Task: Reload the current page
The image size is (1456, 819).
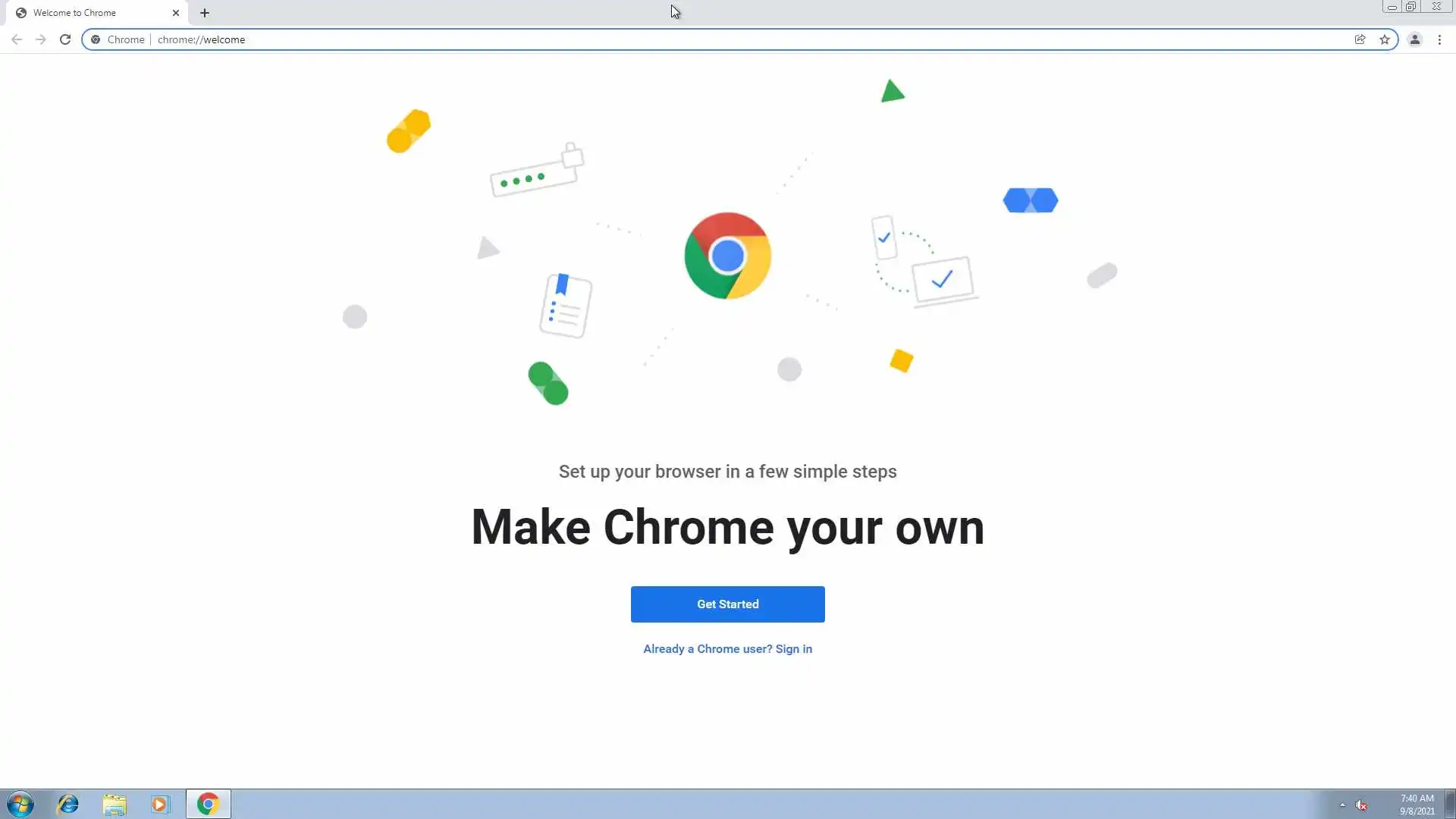Action: [65, 39]
